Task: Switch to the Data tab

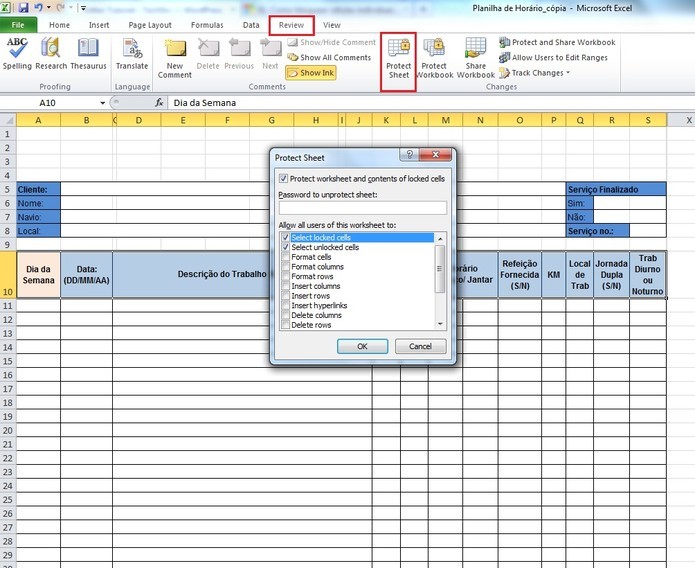Action: (x=251, y=25)
